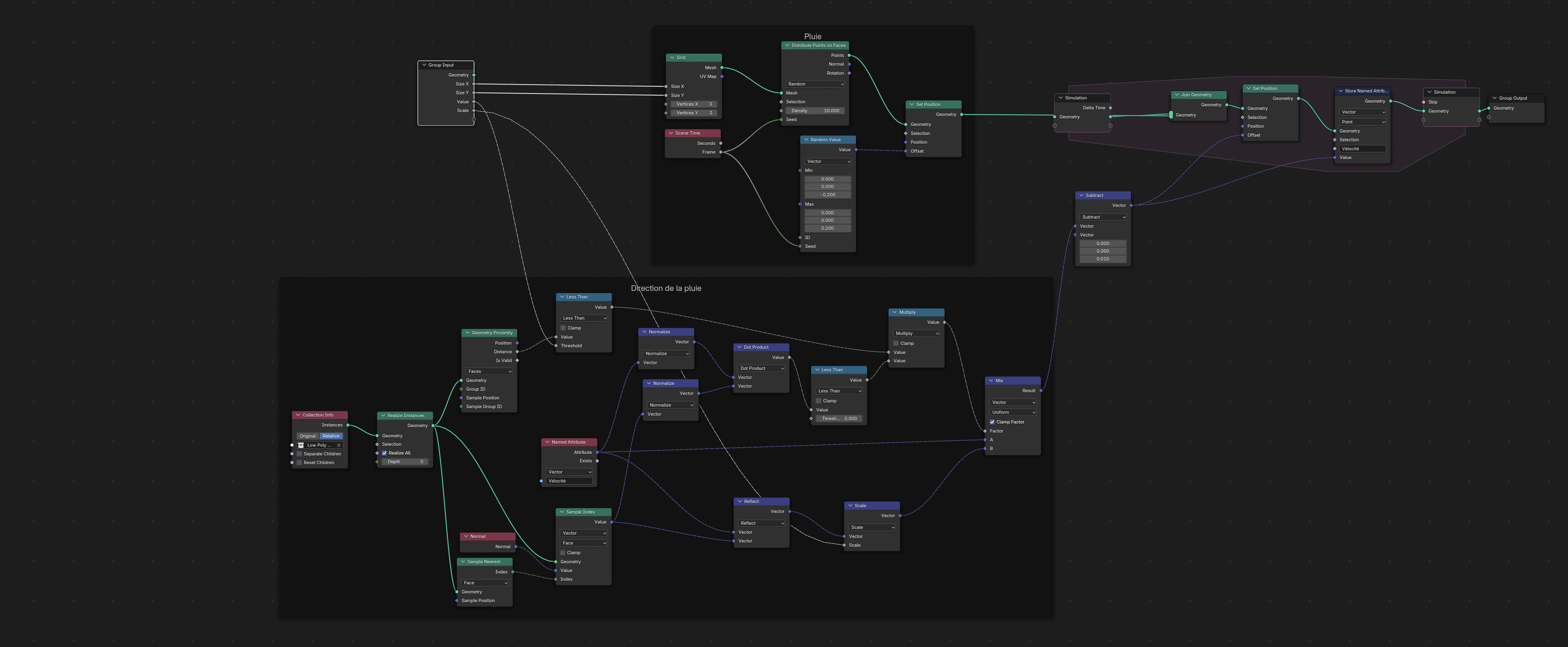Collapse the Collection Info node
This screenshot has height=647, width=1568.
(x=298, y=415)
